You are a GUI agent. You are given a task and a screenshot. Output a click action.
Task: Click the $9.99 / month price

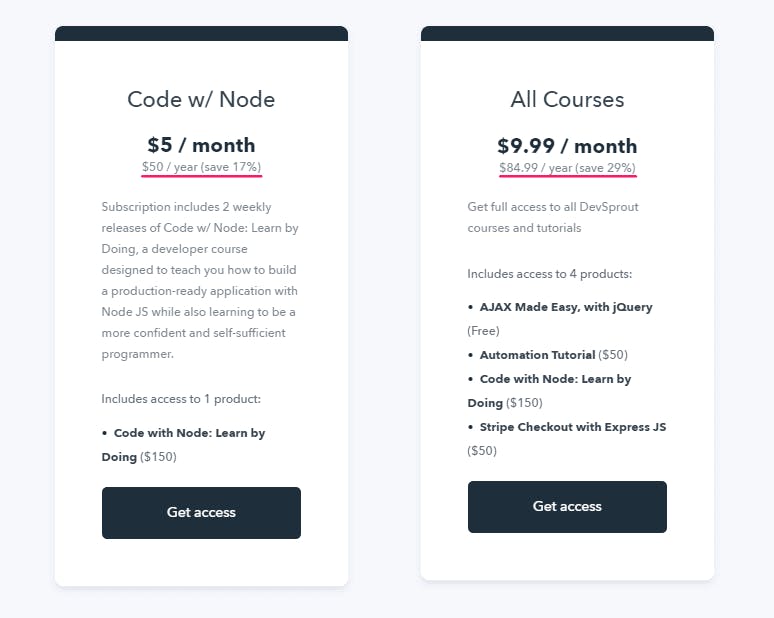pos(567,146)
